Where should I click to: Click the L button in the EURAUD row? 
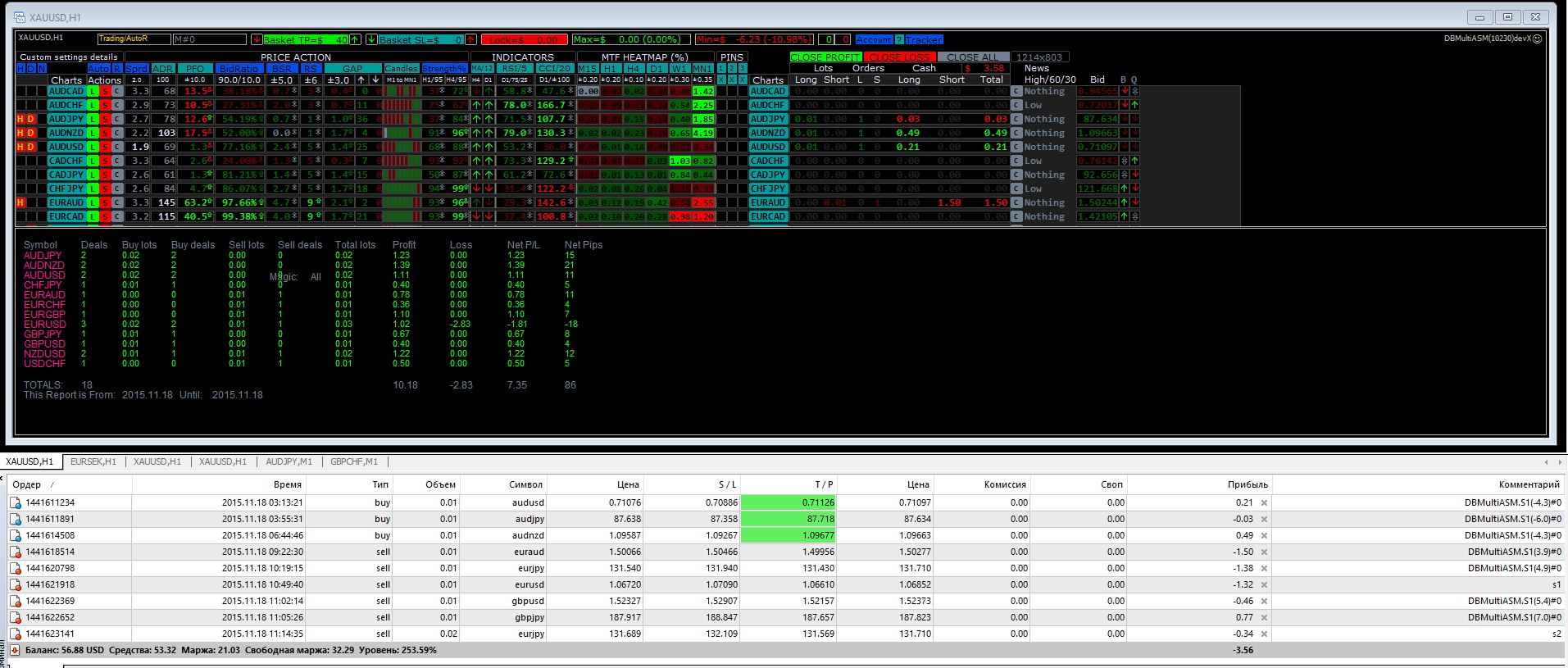pyautogui.click(x=93, y=202)
